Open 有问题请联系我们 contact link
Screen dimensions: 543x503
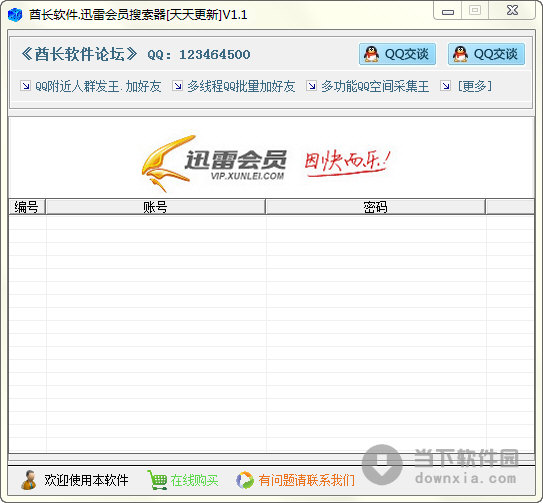point(306,480)
